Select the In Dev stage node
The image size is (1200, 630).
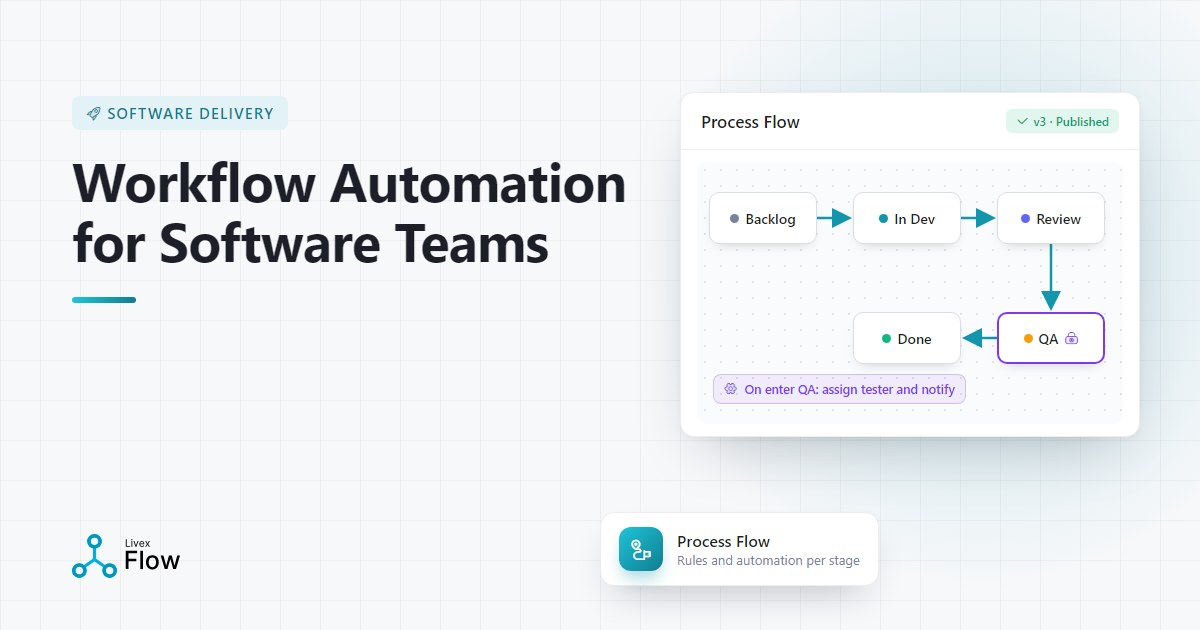907,219
